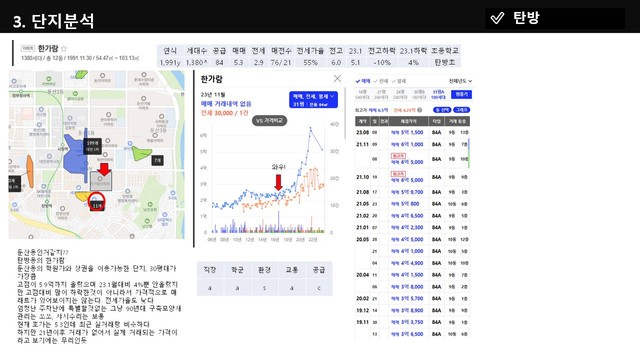This screenshot has height=360, width=640.
Task: Click the VS 가격비교 button
Action: tap(269, 121)
